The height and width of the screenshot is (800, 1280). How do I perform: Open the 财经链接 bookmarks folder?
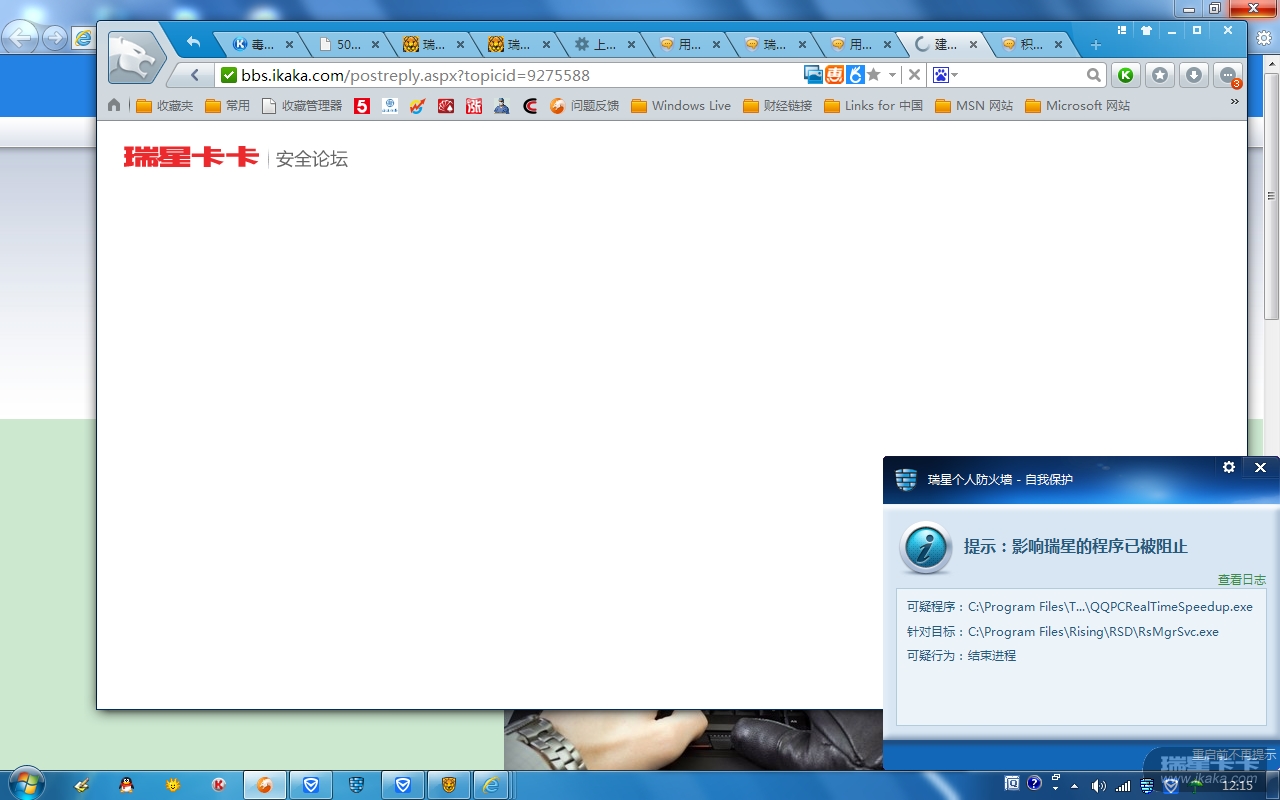point(778,105)
